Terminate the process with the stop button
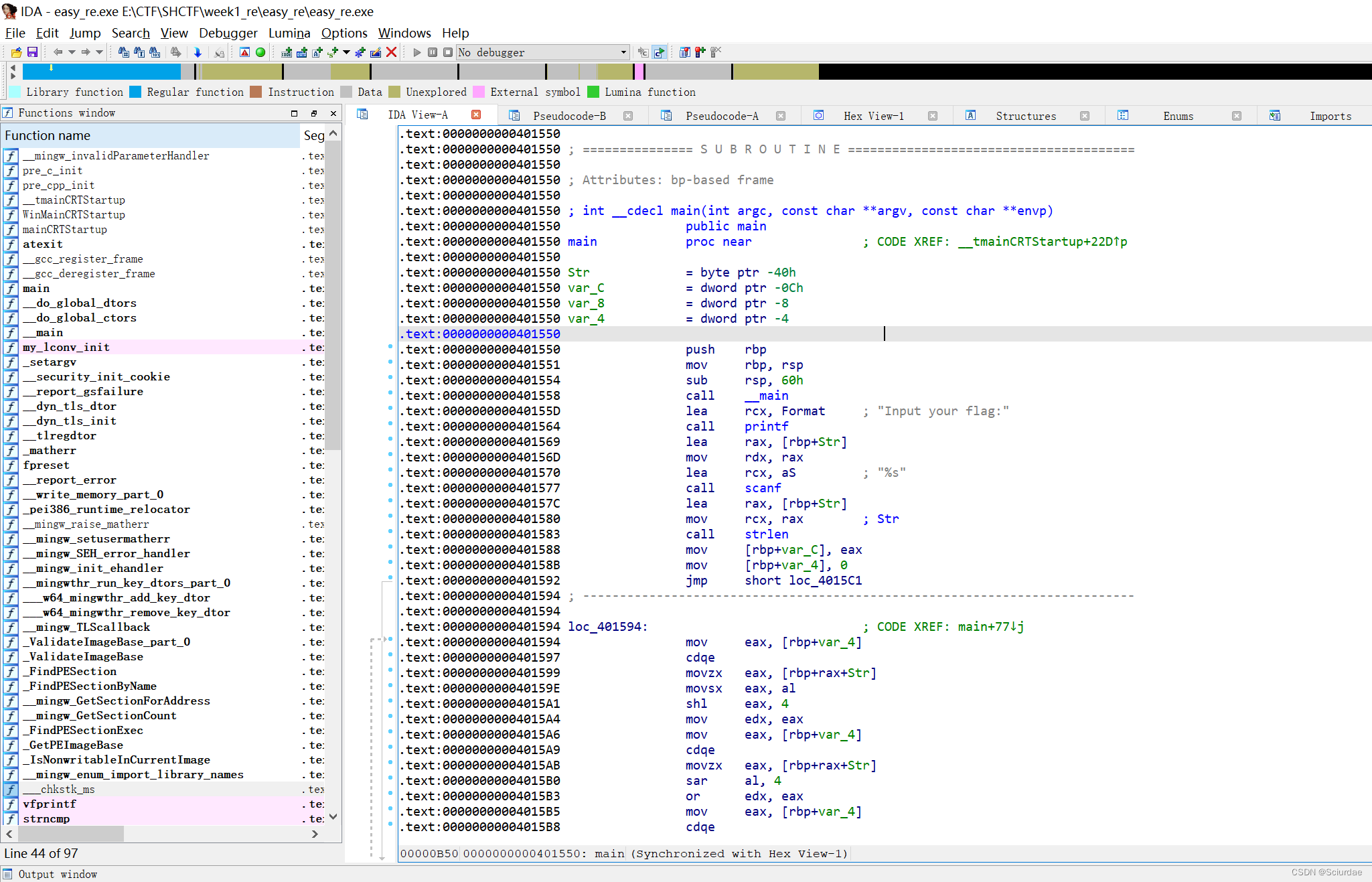 click(448, 52)
